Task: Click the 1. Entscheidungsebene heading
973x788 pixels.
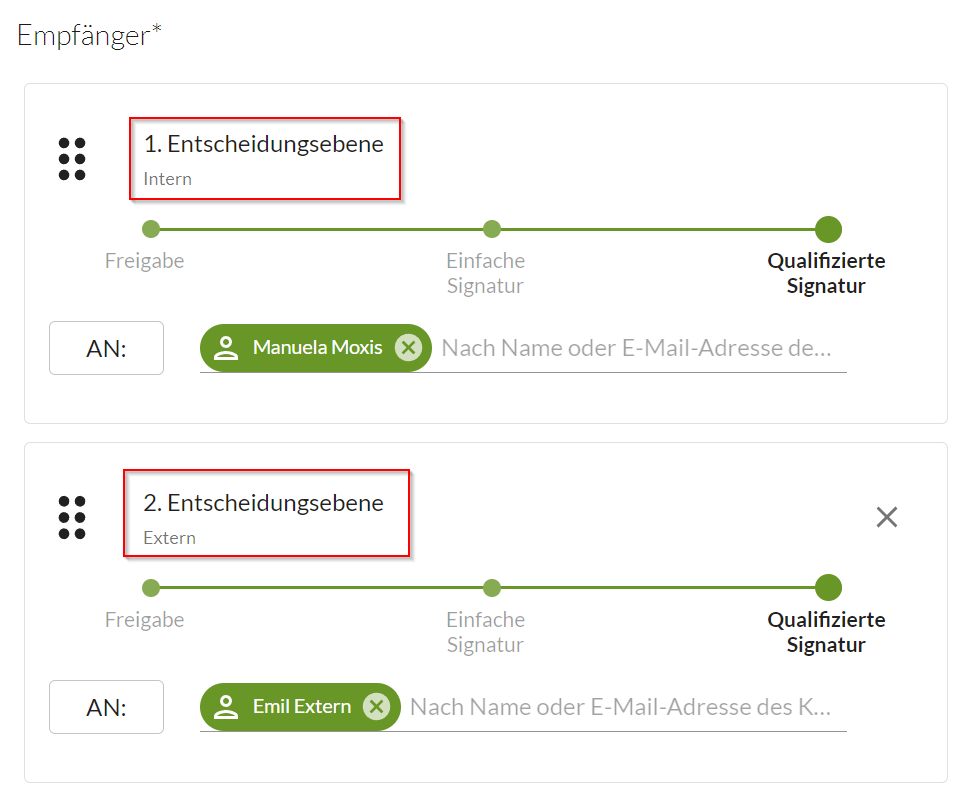Action: coord(263,144)
